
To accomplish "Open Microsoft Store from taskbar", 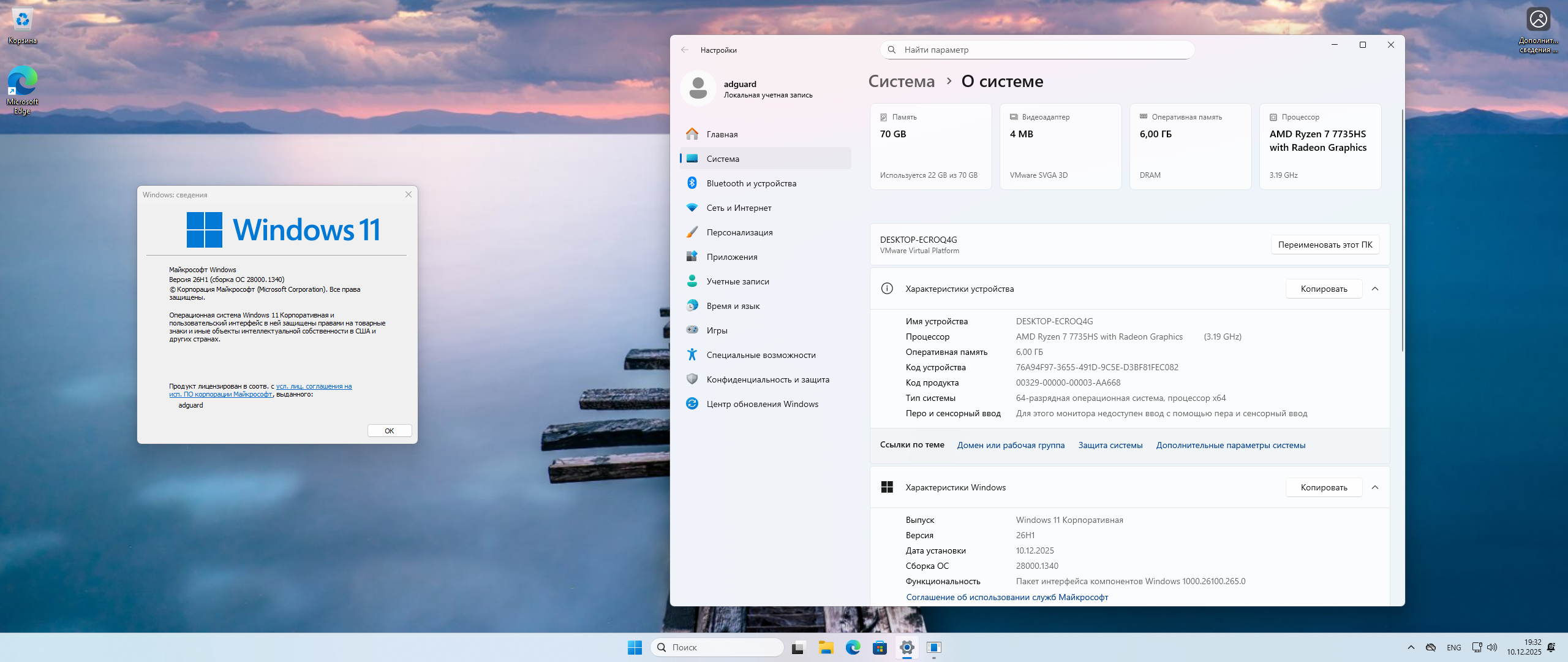I will click(x=880, y=647).
